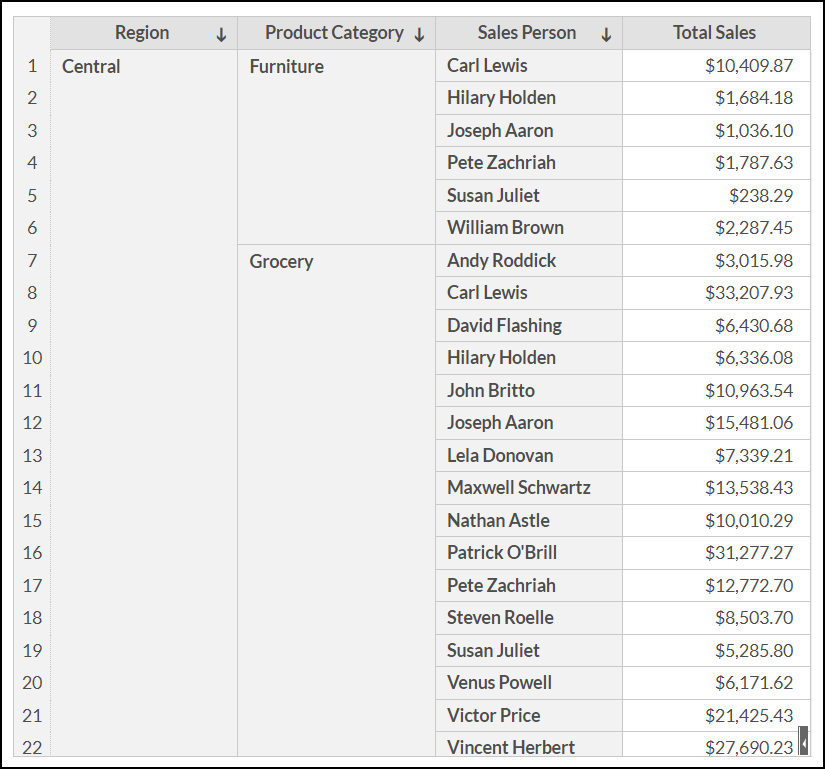This screenshot has height=769, width=825.
Task: Click the sort arrow in Region header
Action: (221, 35)
